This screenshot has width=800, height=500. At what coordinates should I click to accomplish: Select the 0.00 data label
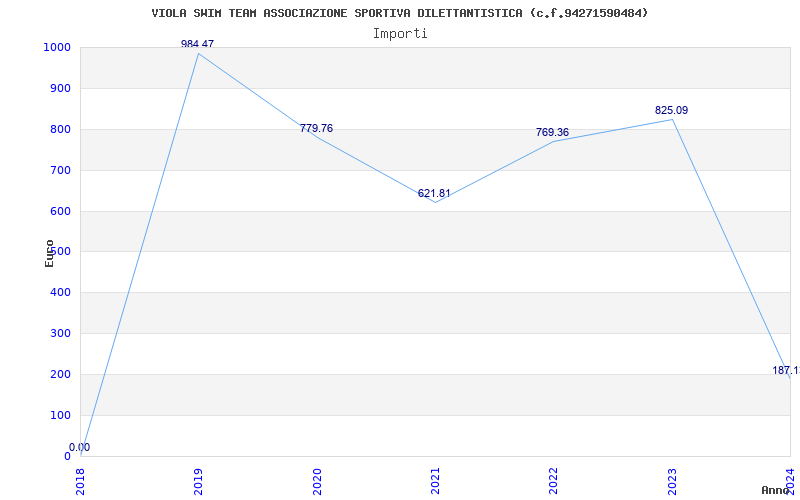click(80, 447)
